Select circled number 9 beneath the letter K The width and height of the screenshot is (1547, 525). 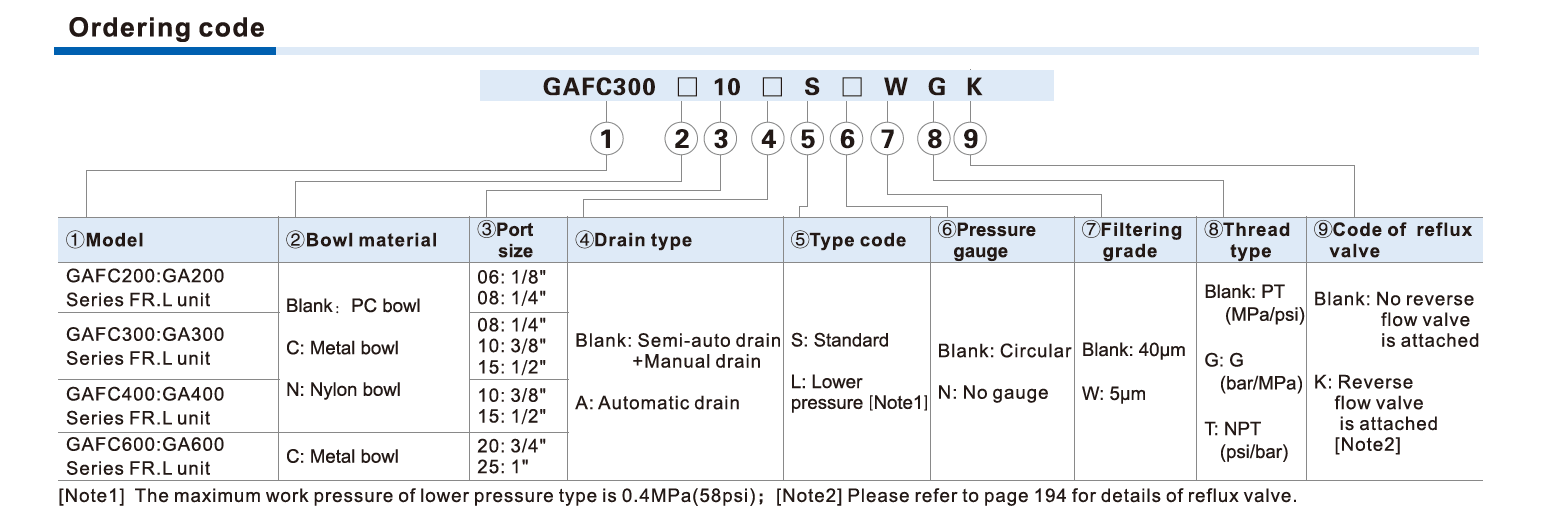coord(970,139)
